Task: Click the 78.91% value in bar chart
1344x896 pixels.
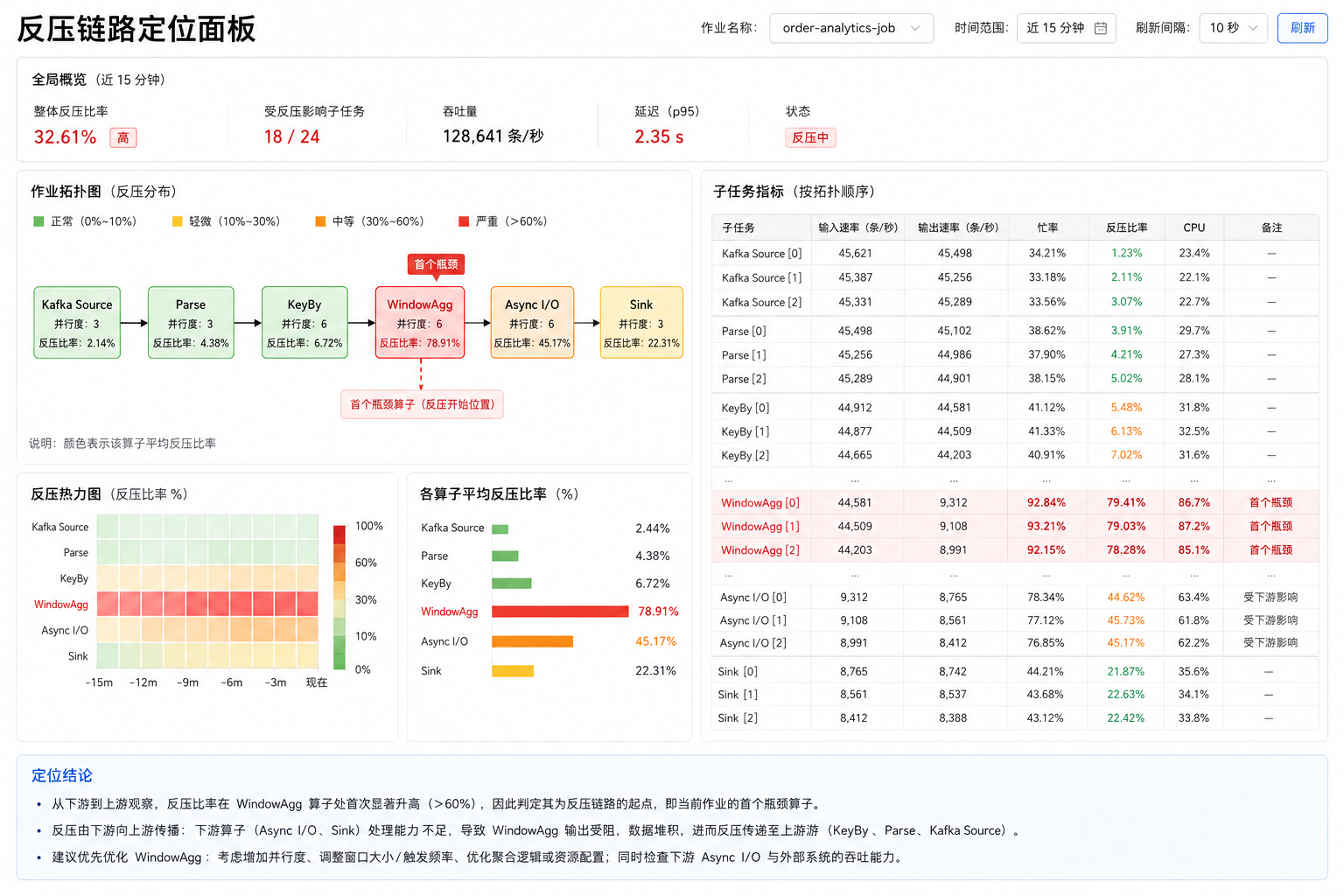Action: (658, 612)
